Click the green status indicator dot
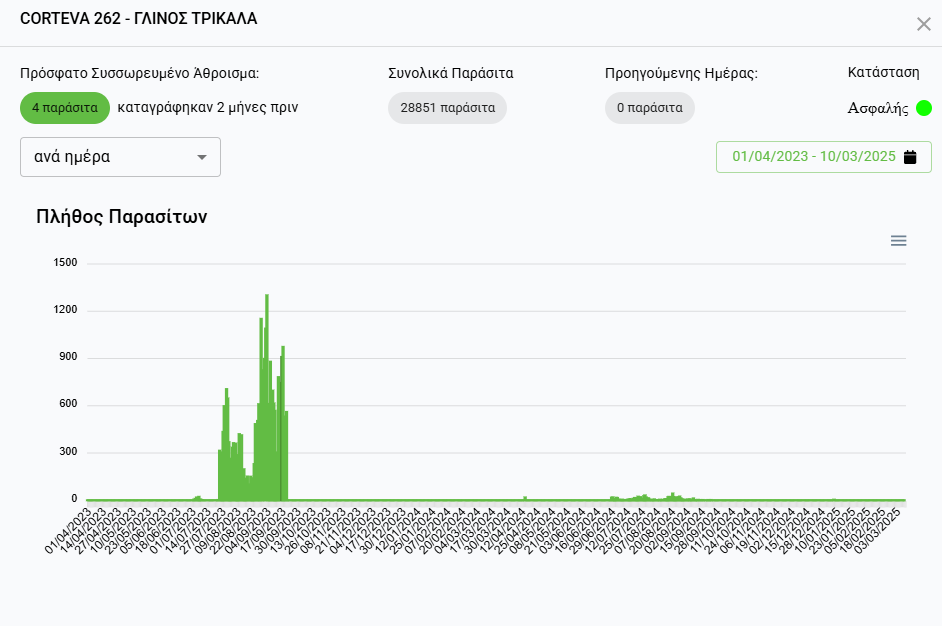This screenshot has height=626, width=942. pyautogui.click(x=923, y=108)
